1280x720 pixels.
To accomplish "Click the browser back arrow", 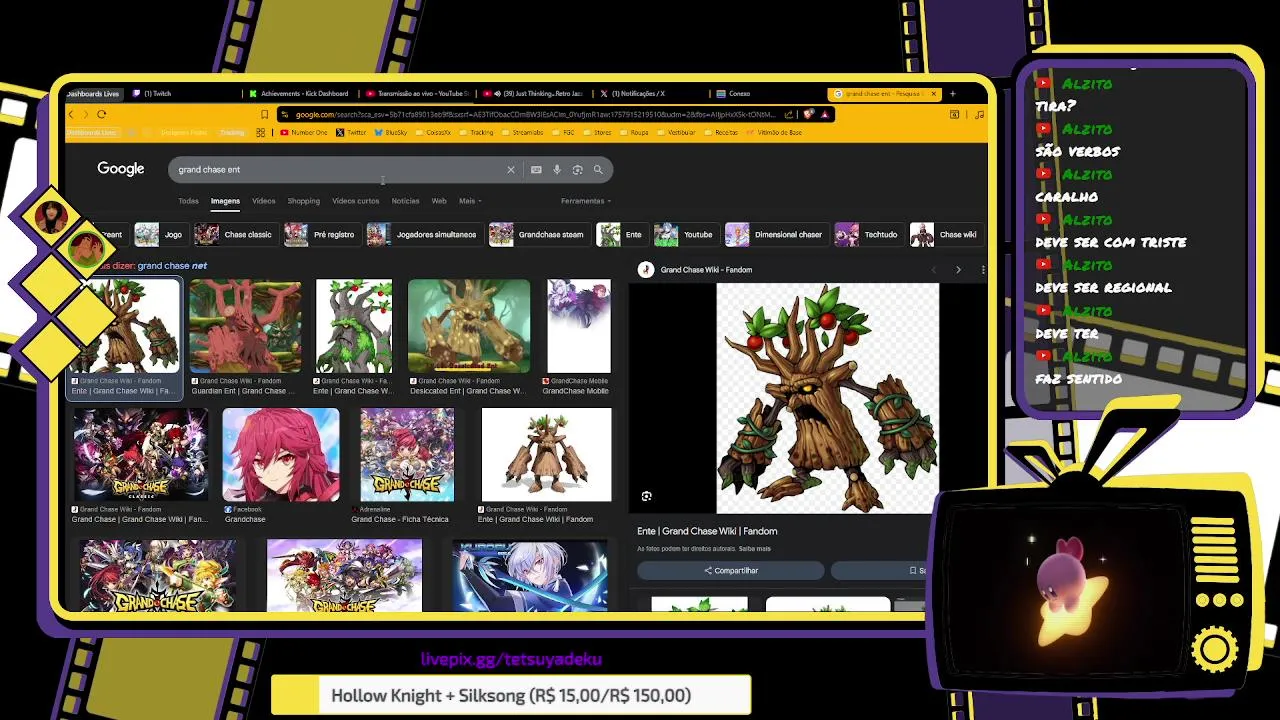I will [71, 114].
